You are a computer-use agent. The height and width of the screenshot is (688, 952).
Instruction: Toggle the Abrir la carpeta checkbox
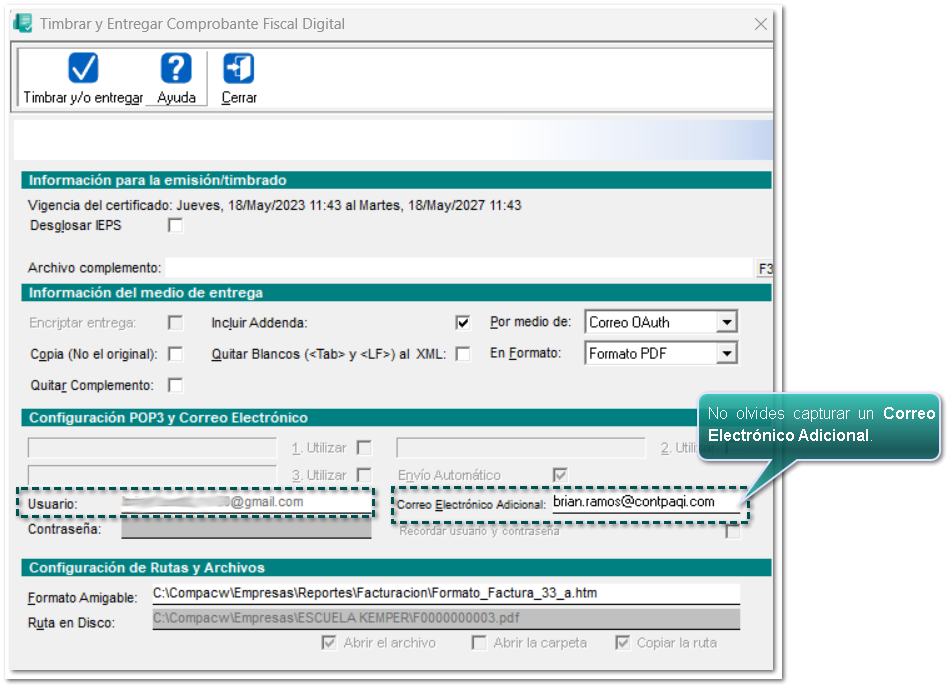tap(480, 643)
